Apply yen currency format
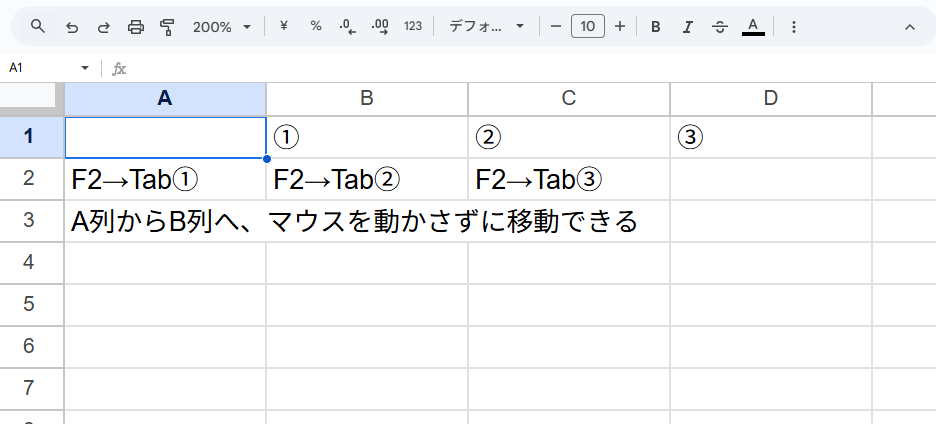The width and height of the screenshot is (936, 424). point(283,27)
